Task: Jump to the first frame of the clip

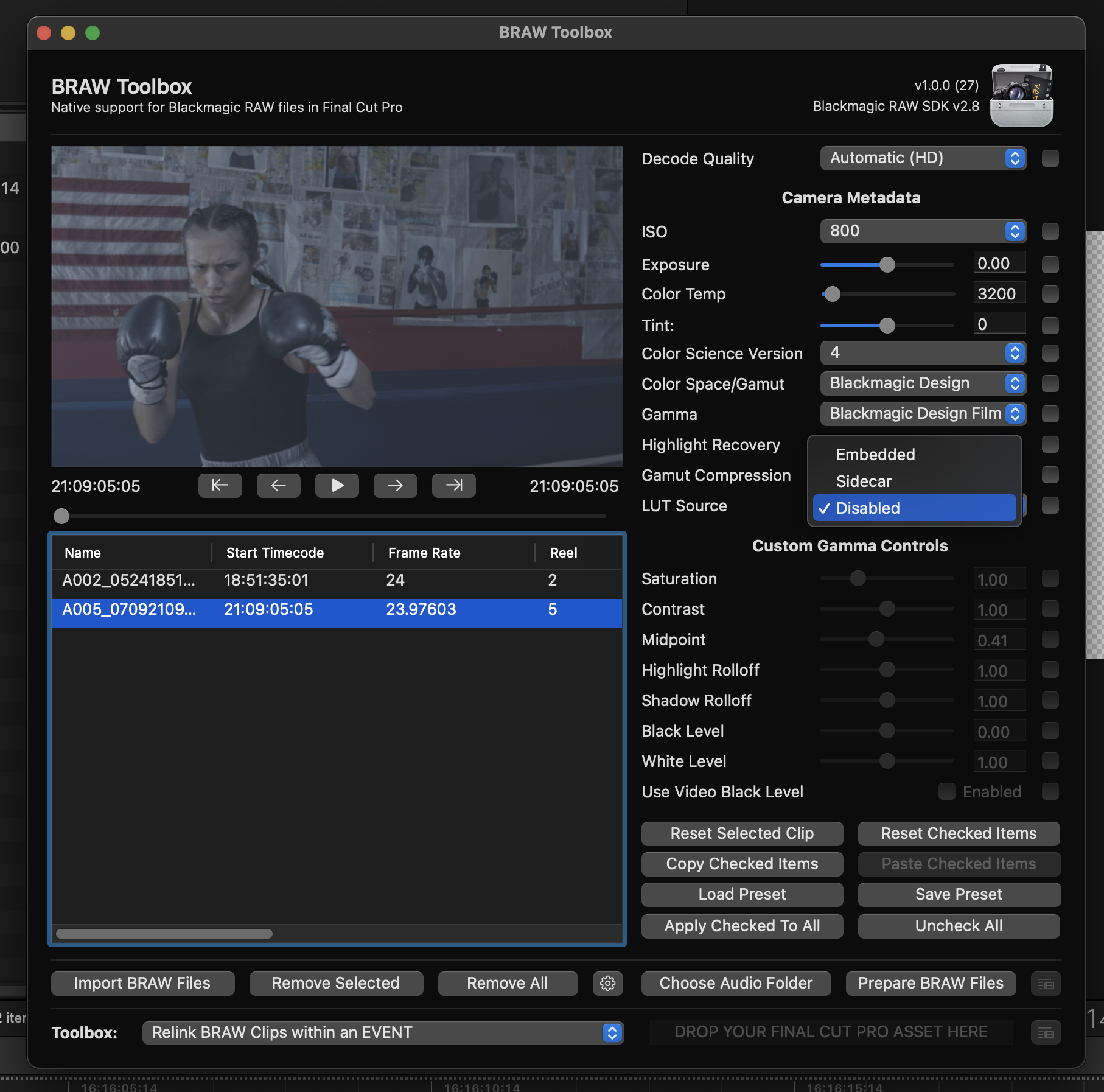Action: [x=220, y=485]
